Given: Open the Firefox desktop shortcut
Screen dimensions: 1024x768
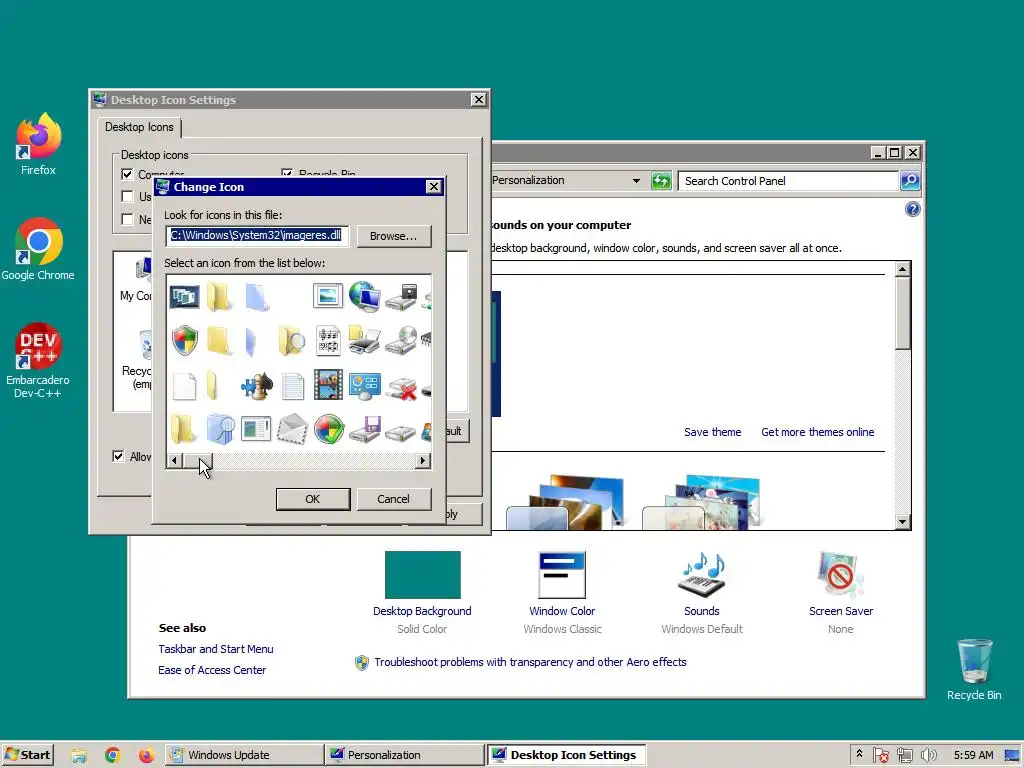Looking at the screenshot, I should 38,144.
